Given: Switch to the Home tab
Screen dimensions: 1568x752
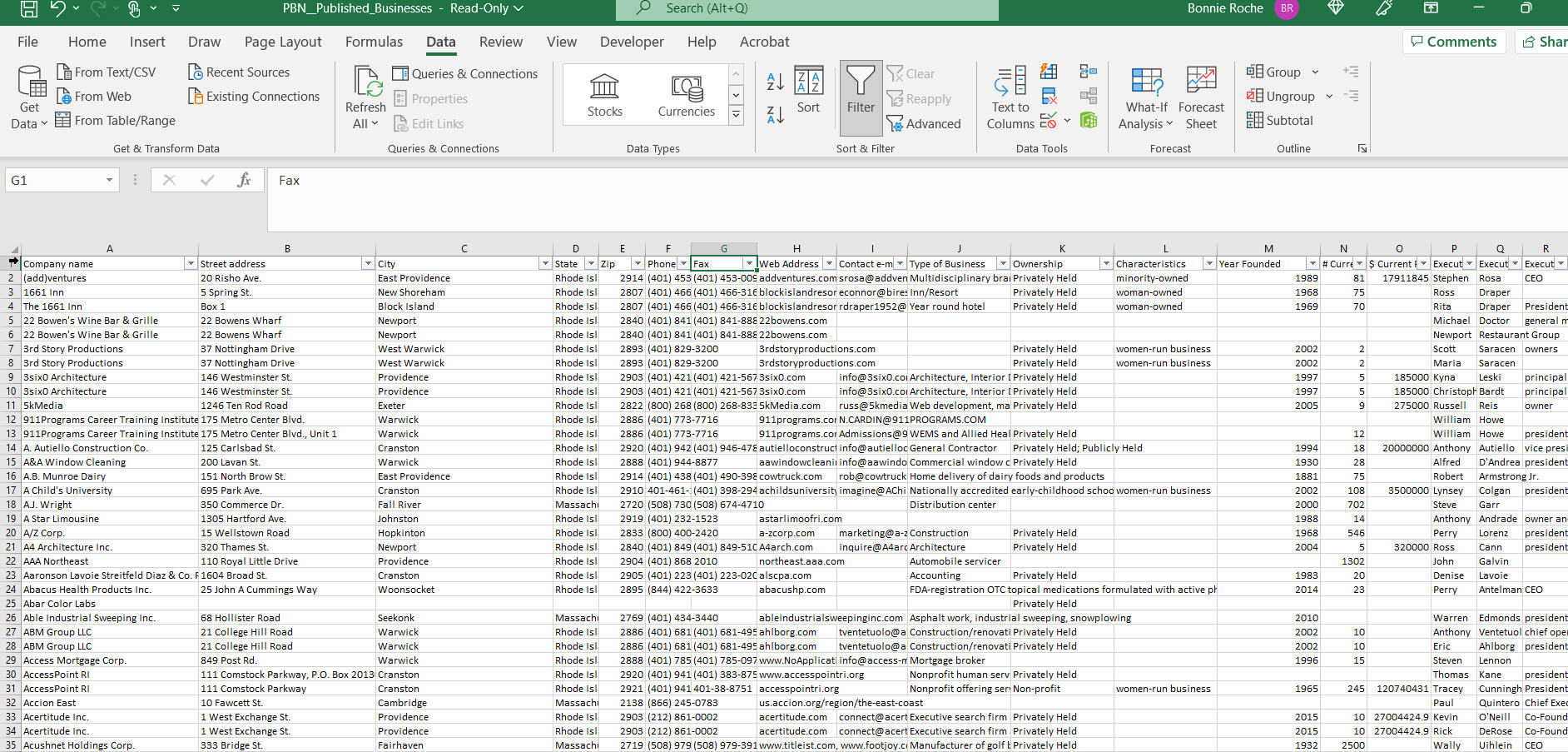Looking at the screenshot, I should click(x=87, y=42).
